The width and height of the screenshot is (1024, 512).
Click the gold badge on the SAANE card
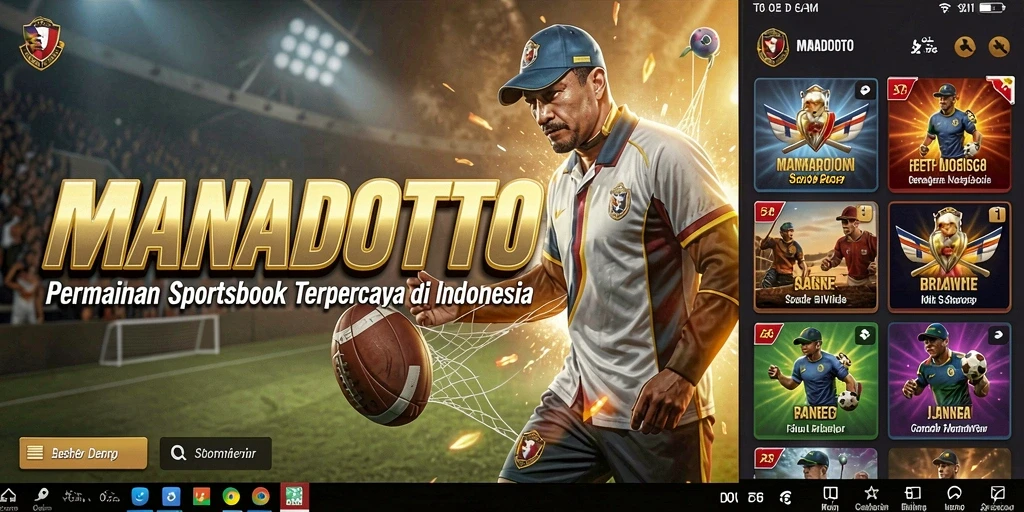point(864,213)
